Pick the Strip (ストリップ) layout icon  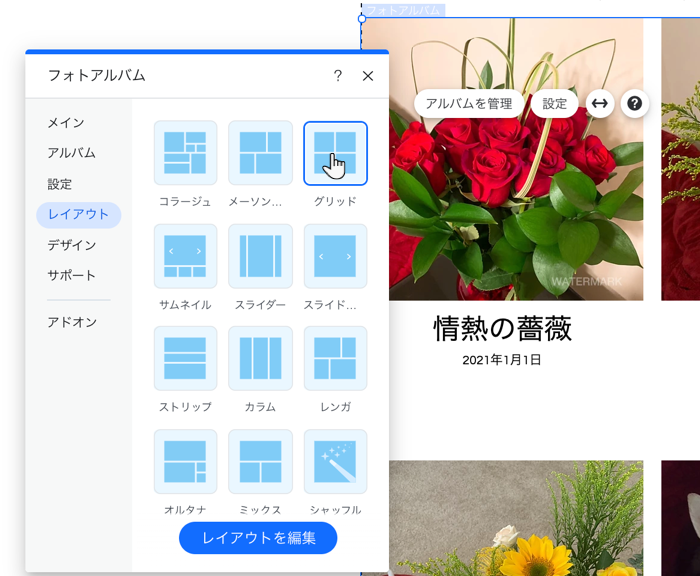pyautogui.click(x=185, y=358)
